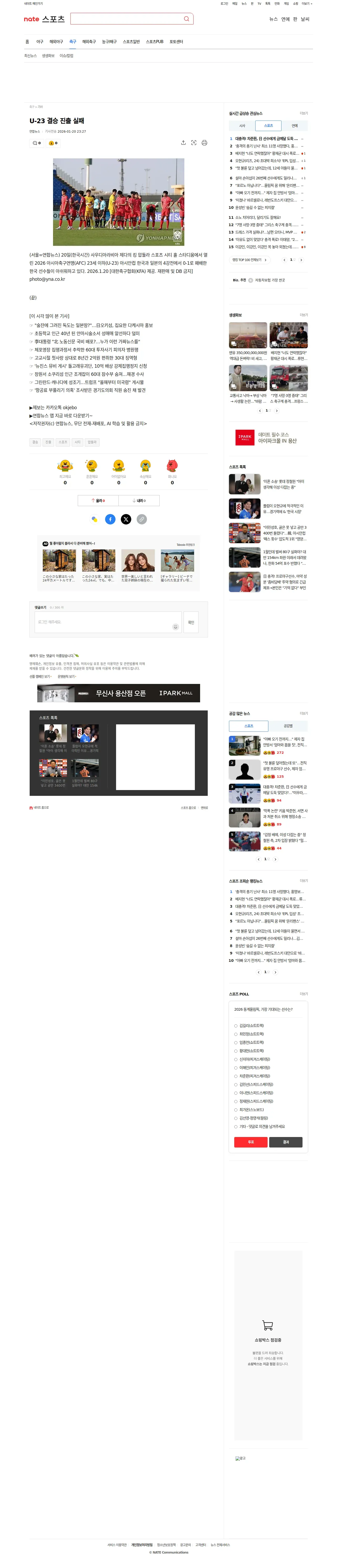Submit comment with 확인 button

pyautogui.click(x=191, y=622)
